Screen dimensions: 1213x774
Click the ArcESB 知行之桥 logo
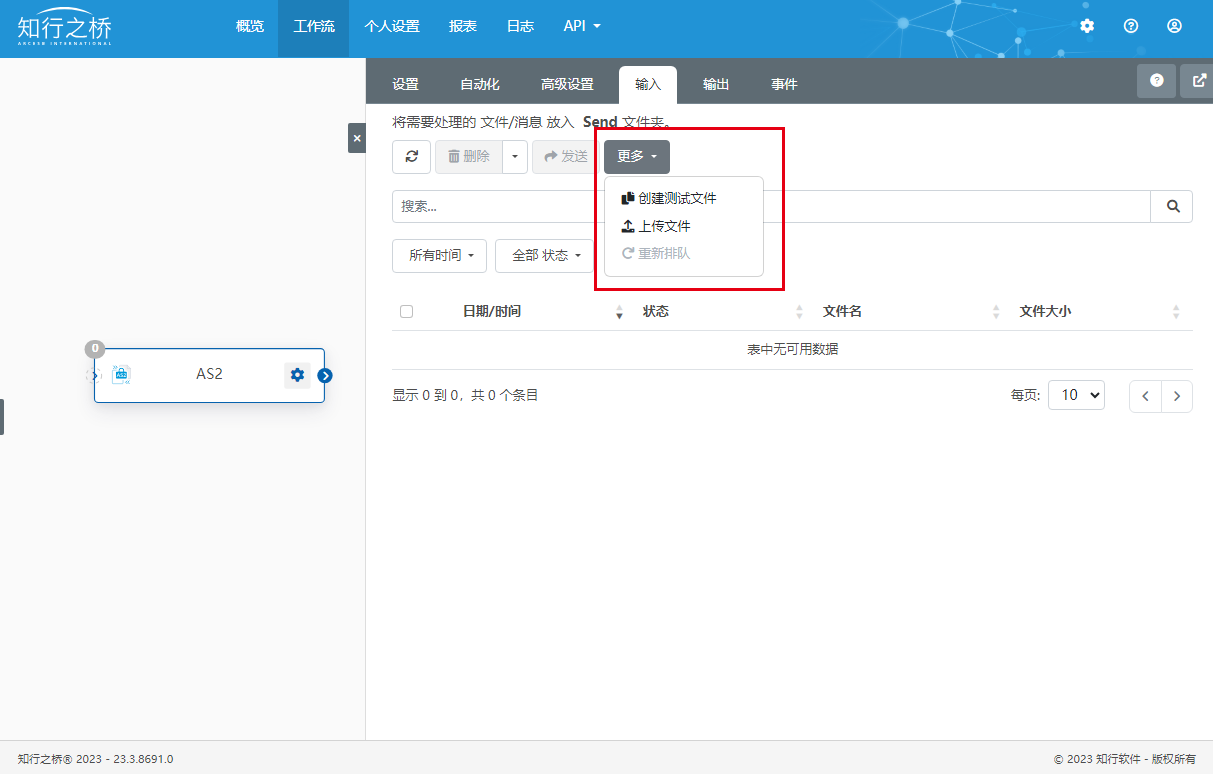pos(65,27)
